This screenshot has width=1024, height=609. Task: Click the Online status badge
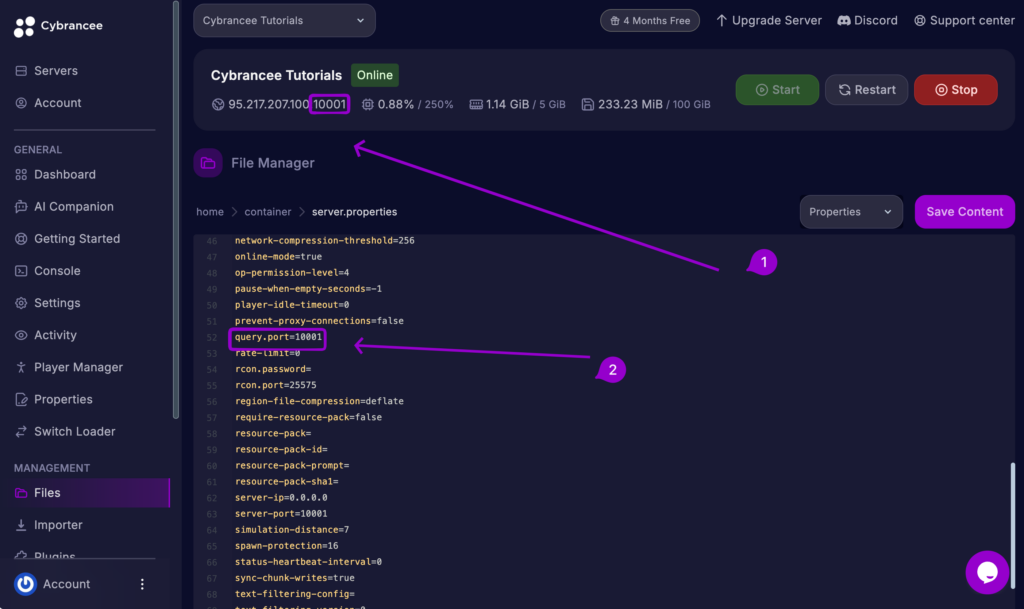[x=375, y=75]
